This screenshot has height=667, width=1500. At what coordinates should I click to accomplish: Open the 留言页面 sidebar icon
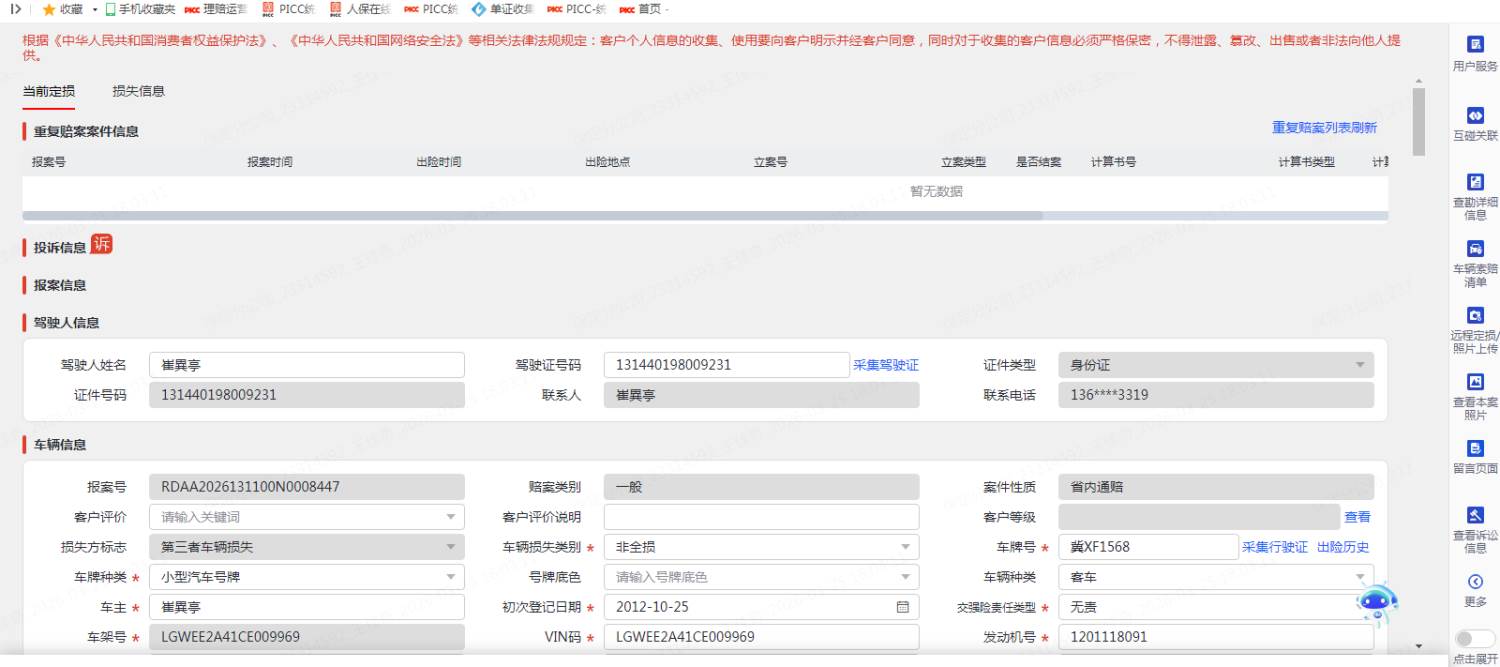[x=1474, y=448]
